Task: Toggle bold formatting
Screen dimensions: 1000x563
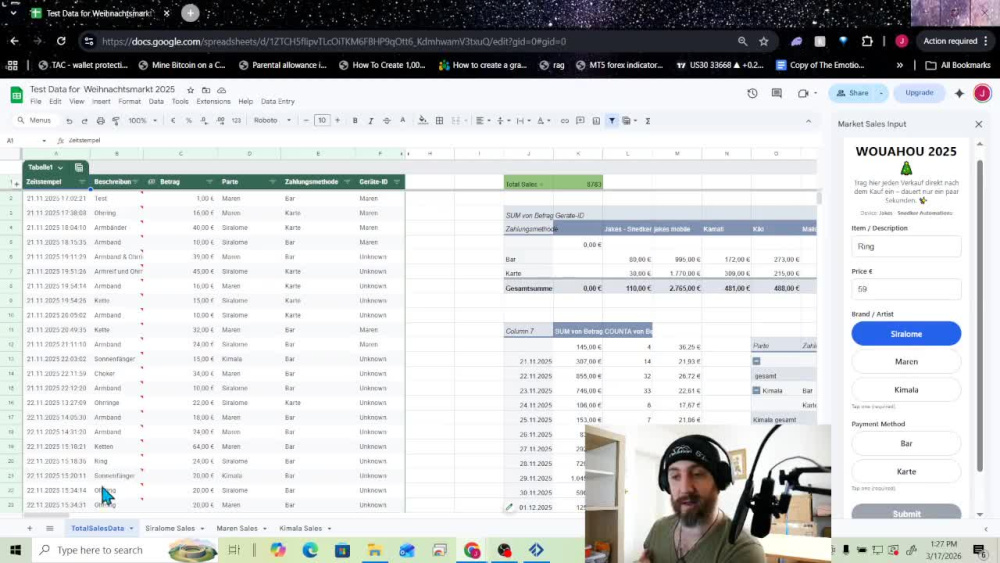Action: coord(355,121)
